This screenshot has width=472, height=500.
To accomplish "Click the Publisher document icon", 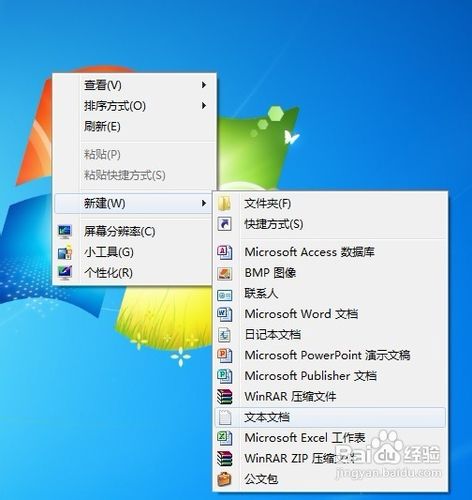I will (225, 376).
